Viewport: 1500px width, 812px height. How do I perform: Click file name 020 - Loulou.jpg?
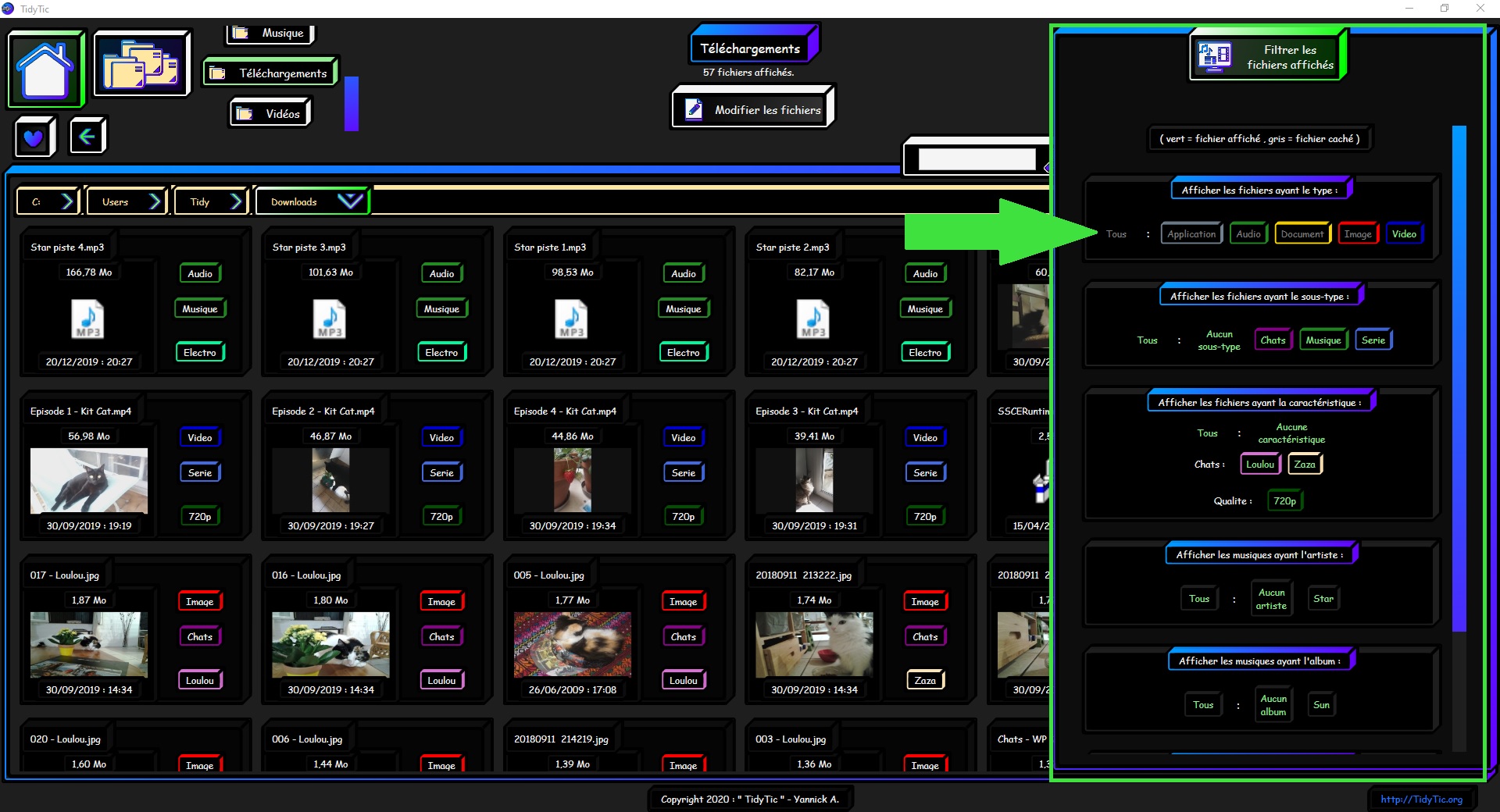tap(66, 739)
